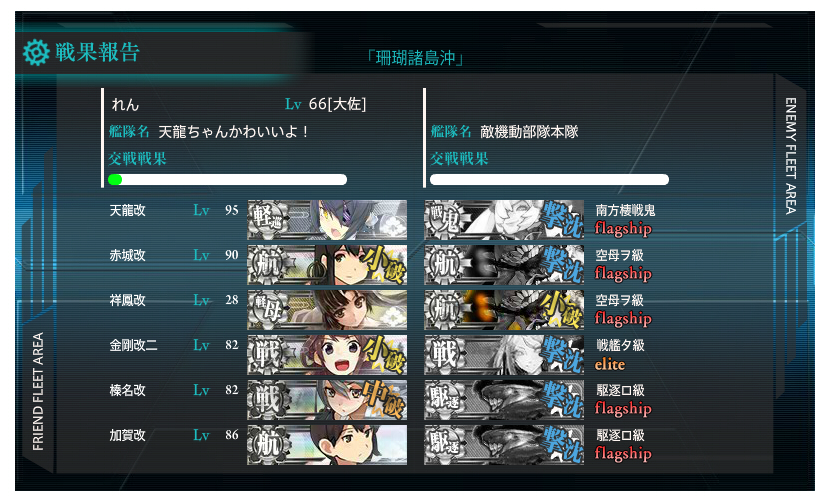826x499 pixels.
Task: Click the 撃沈 stamp on 南方棲戦鬼's banner
Action: pos(563,219)
